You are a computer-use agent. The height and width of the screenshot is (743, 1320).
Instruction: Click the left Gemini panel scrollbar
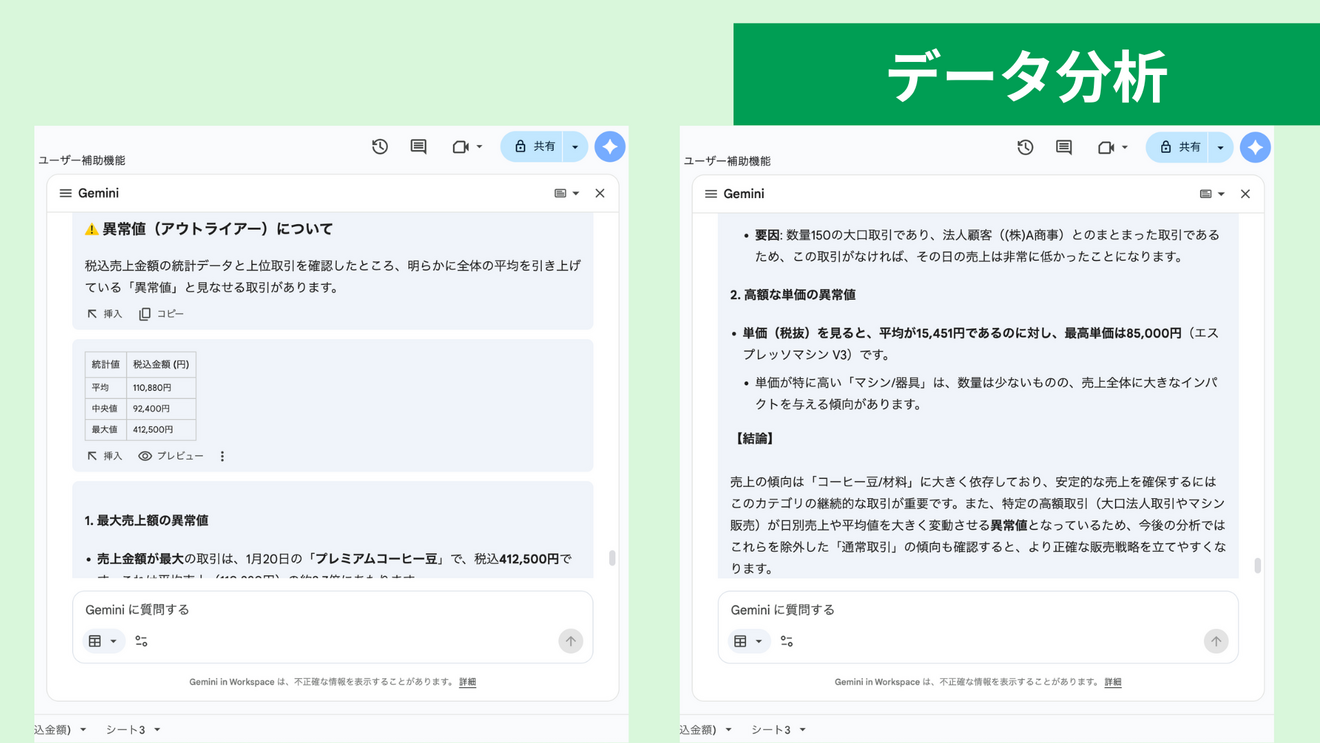coord(612,558)
